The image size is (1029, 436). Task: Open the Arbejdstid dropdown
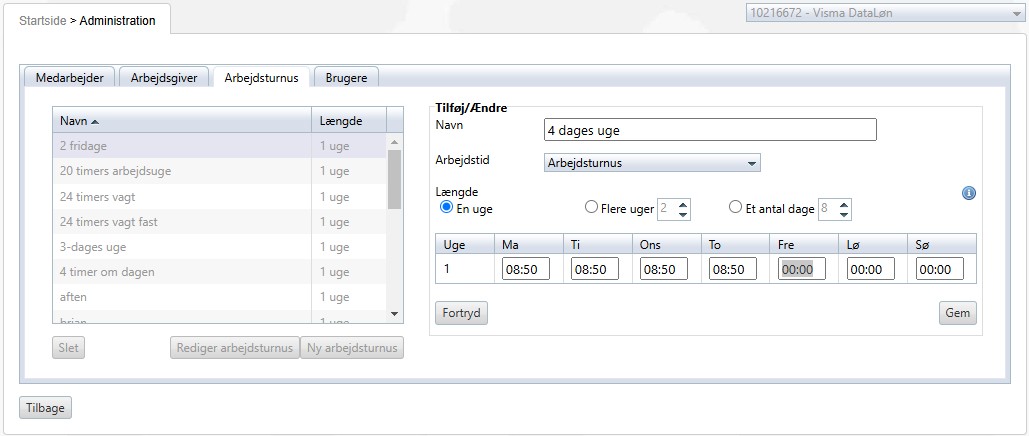651,163
